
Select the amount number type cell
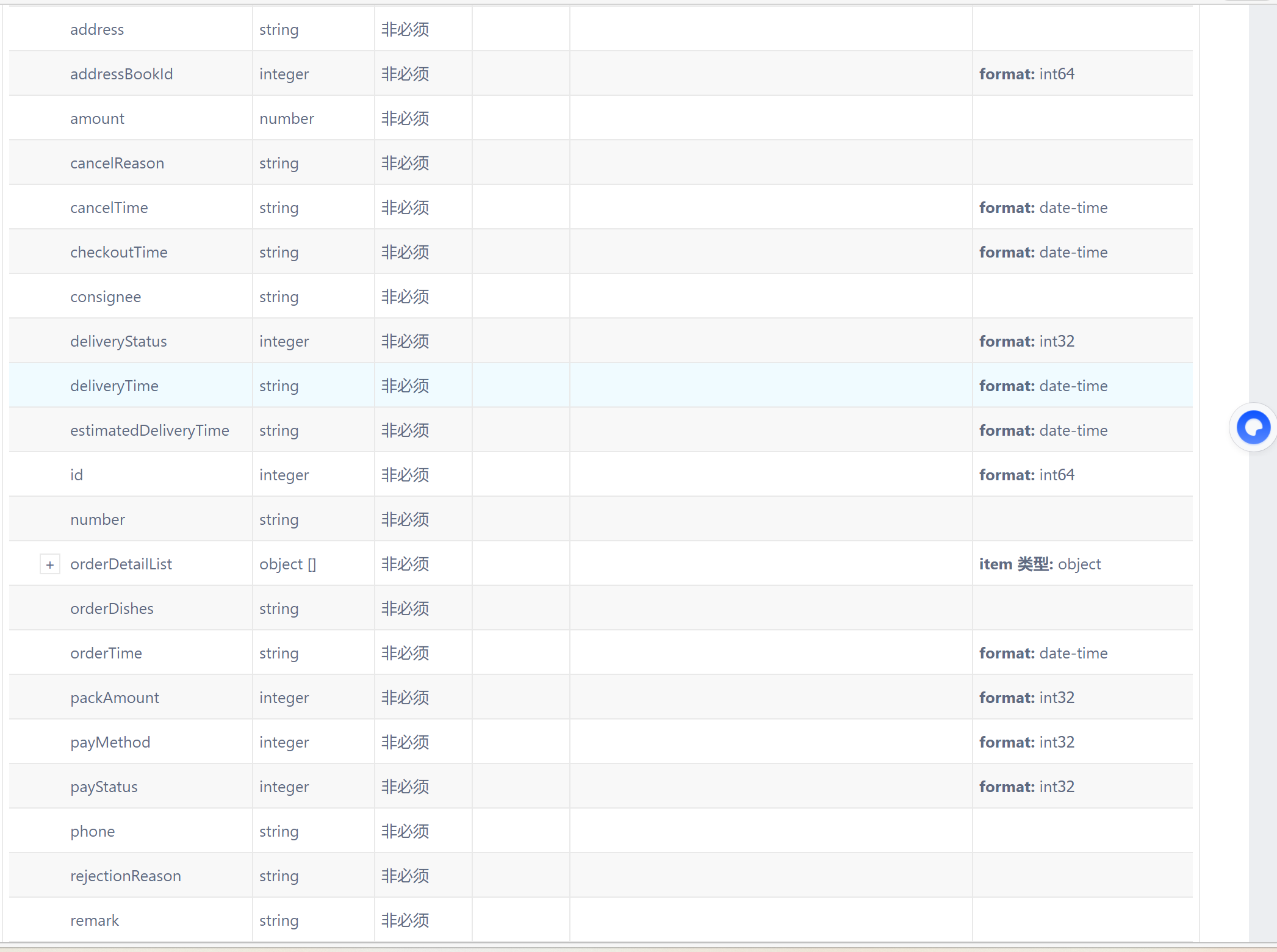click(x=287, y=118)
